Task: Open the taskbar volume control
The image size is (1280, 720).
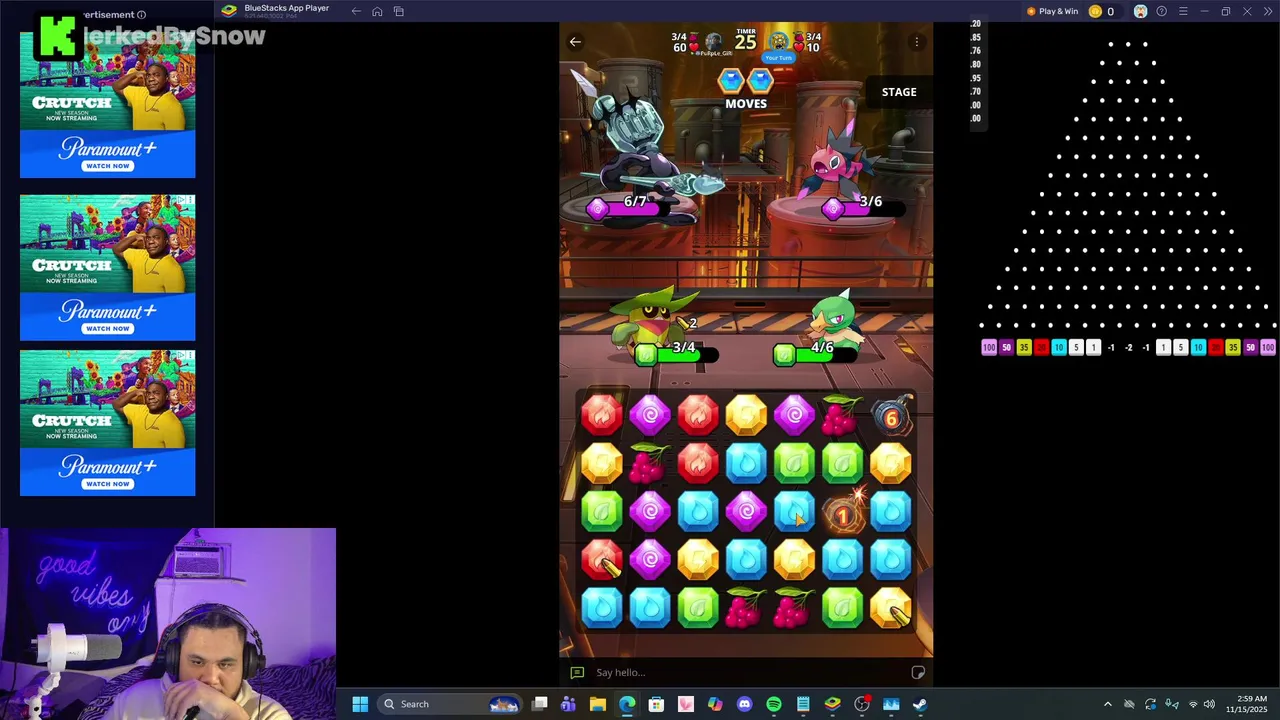Action: 1209,704
